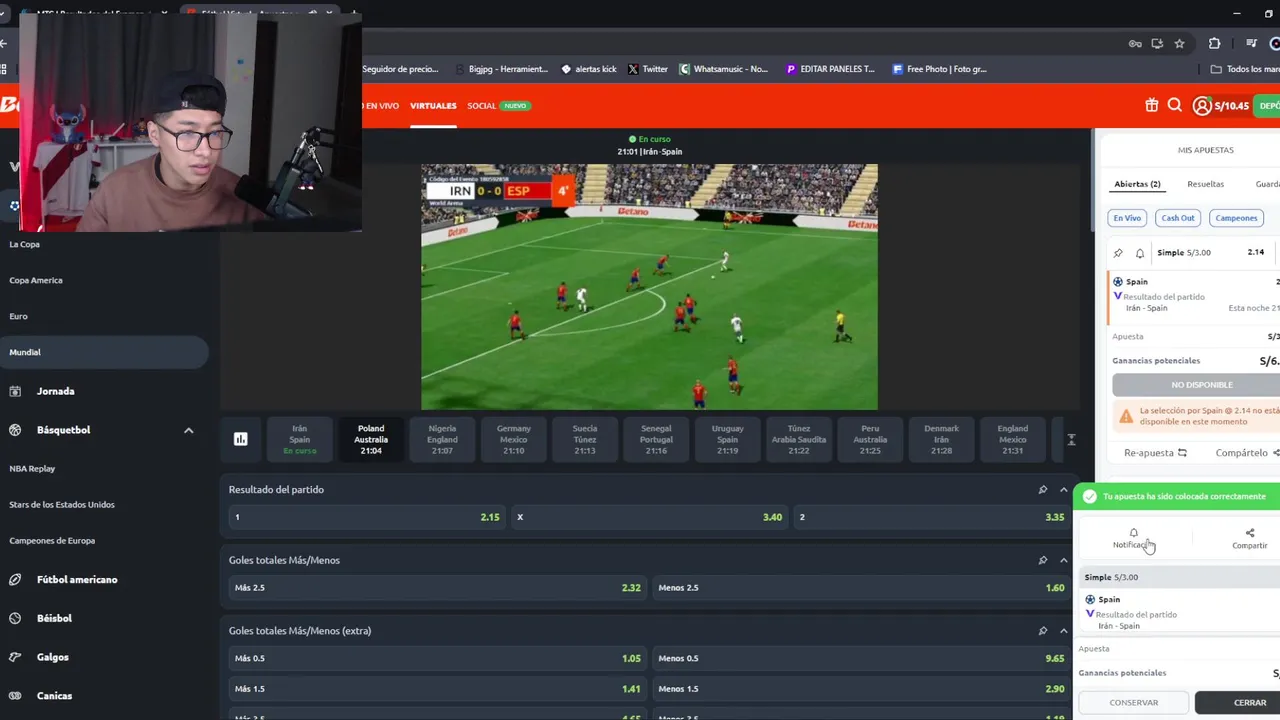Click Compártelo on the open bet
The image size is (1280, 720).
pyautogui.click(x=1247, y=453)
